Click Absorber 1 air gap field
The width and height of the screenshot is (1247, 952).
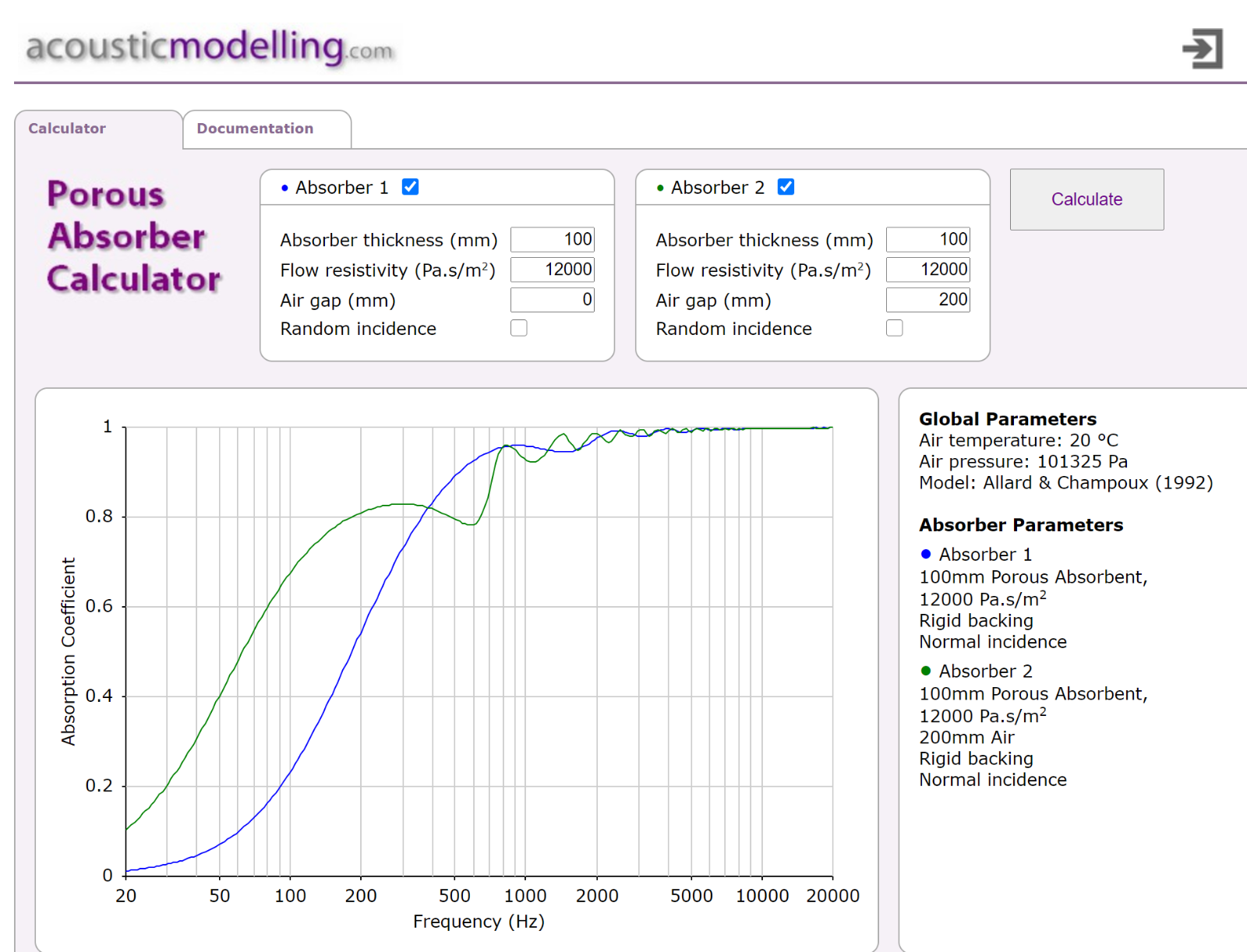[x=553, y=300]
